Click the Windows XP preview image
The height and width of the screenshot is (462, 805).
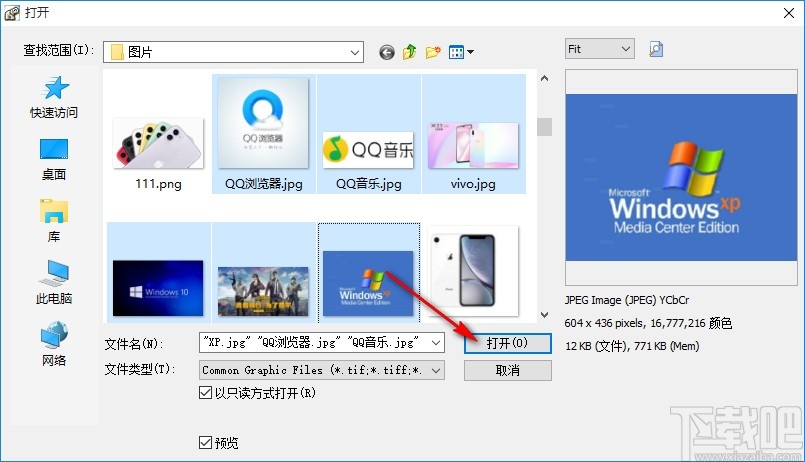click(681, 177)
